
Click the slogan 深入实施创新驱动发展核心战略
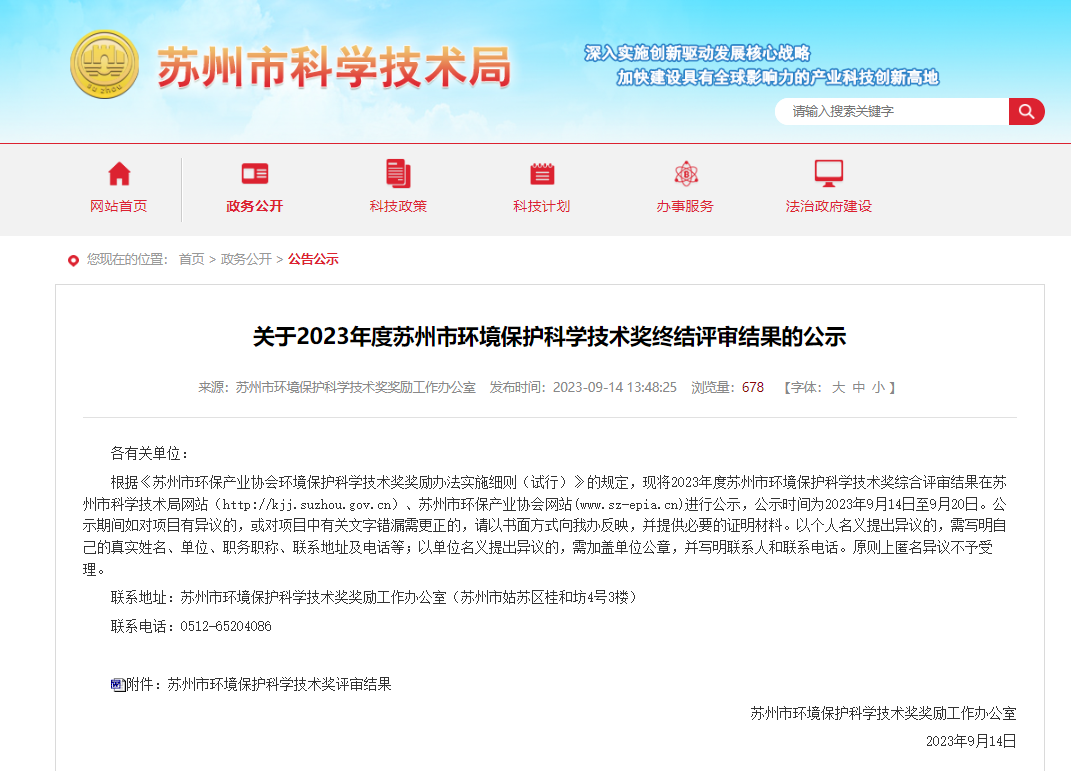point(697,53)
